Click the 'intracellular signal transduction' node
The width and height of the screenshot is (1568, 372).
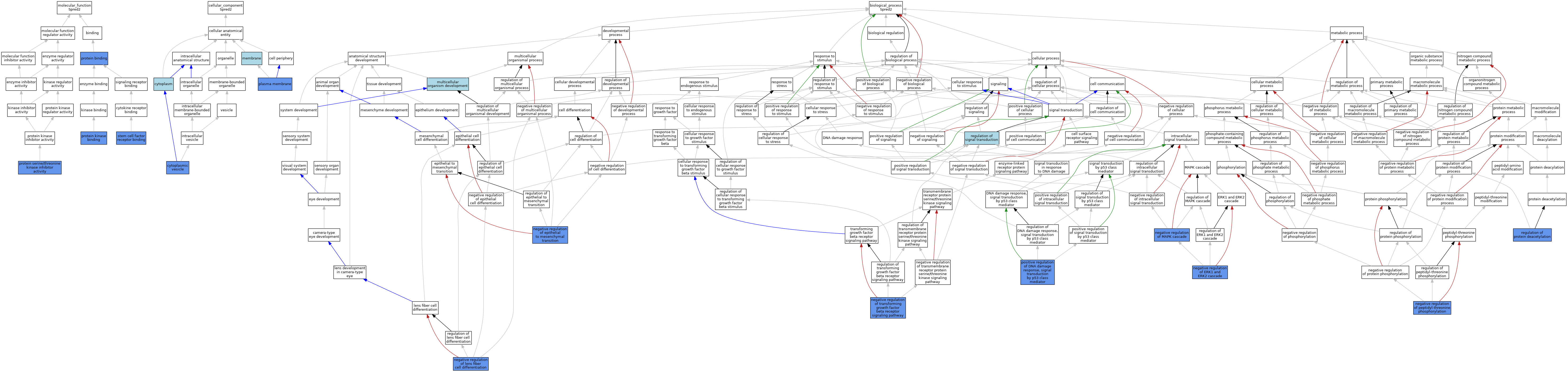(1181, 138)
